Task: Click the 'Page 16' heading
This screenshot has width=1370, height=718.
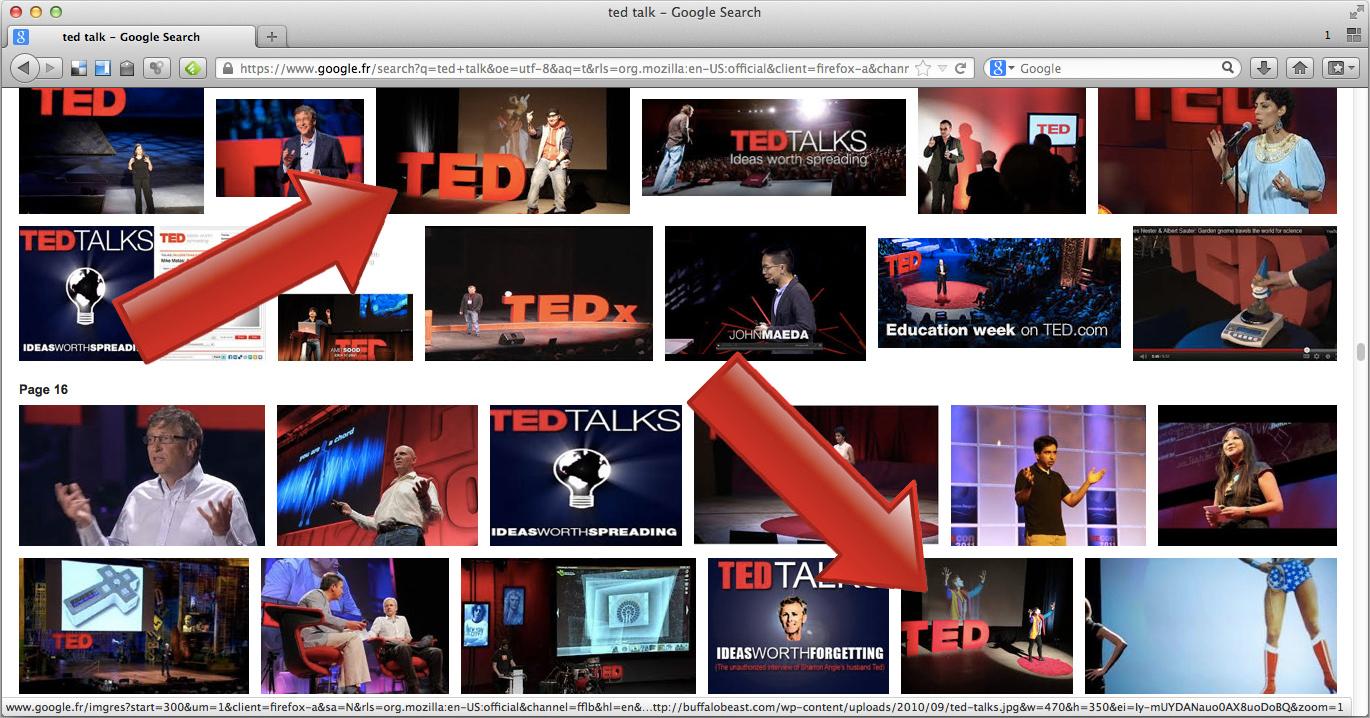Action: click(43, 389)
